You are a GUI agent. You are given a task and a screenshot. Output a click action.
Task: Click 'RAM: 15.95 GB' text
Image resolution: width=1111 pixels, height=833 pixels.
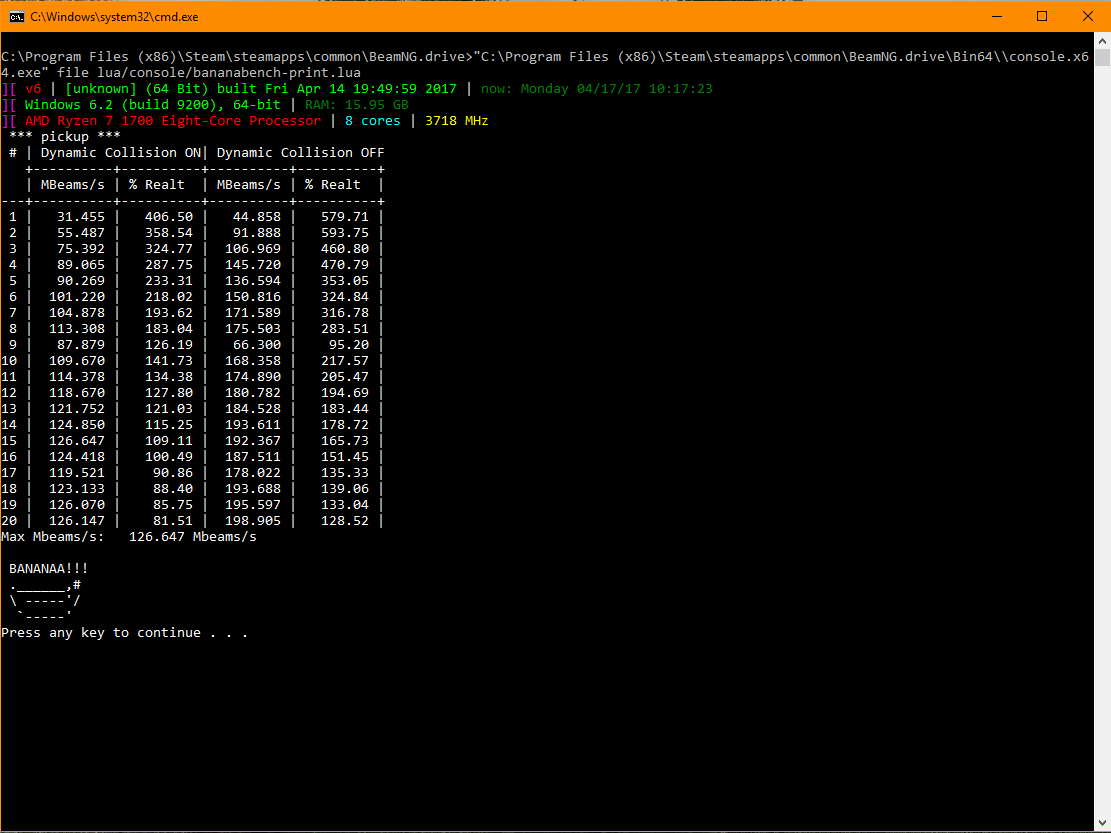[x=356, y=105]
